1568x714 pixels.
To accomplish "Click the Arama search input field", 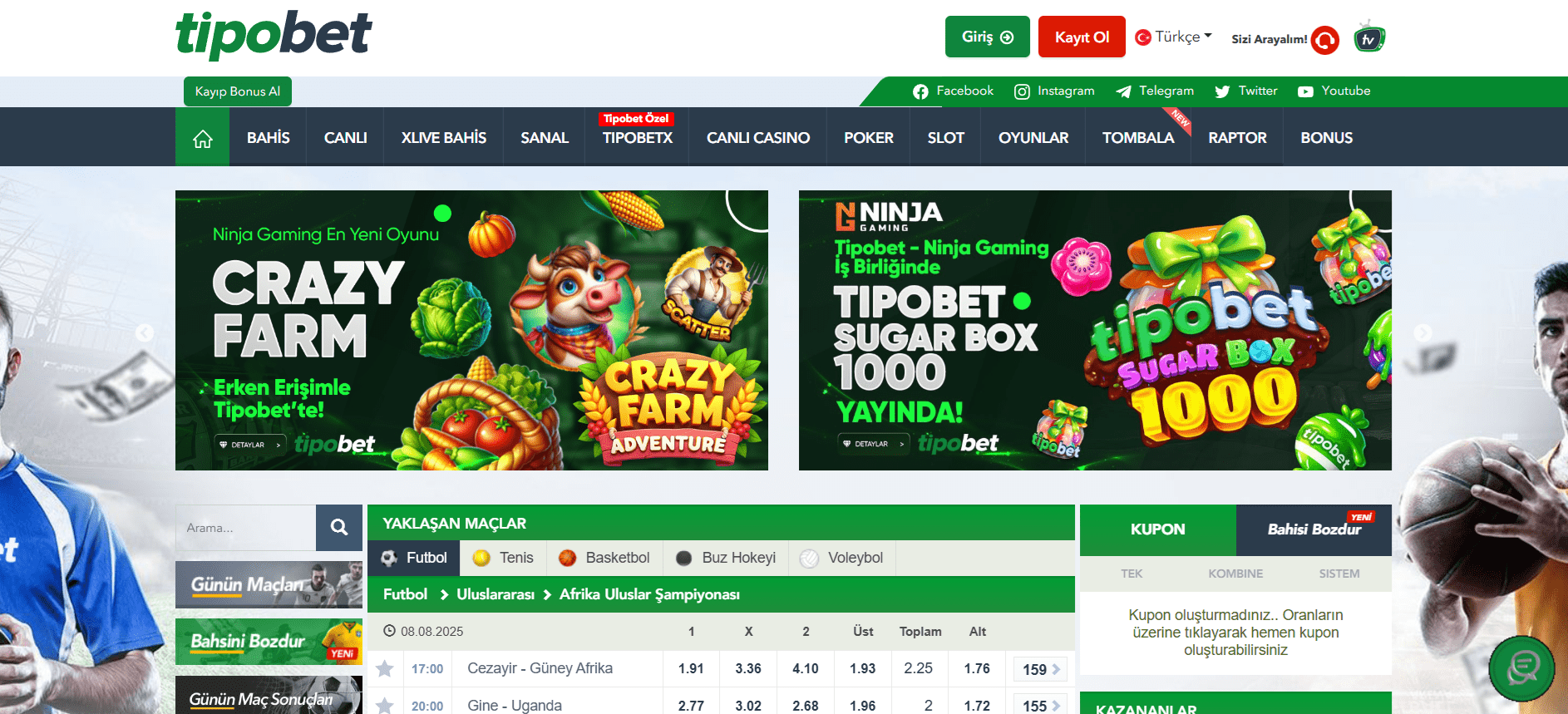I will click(x=245, y=527).
